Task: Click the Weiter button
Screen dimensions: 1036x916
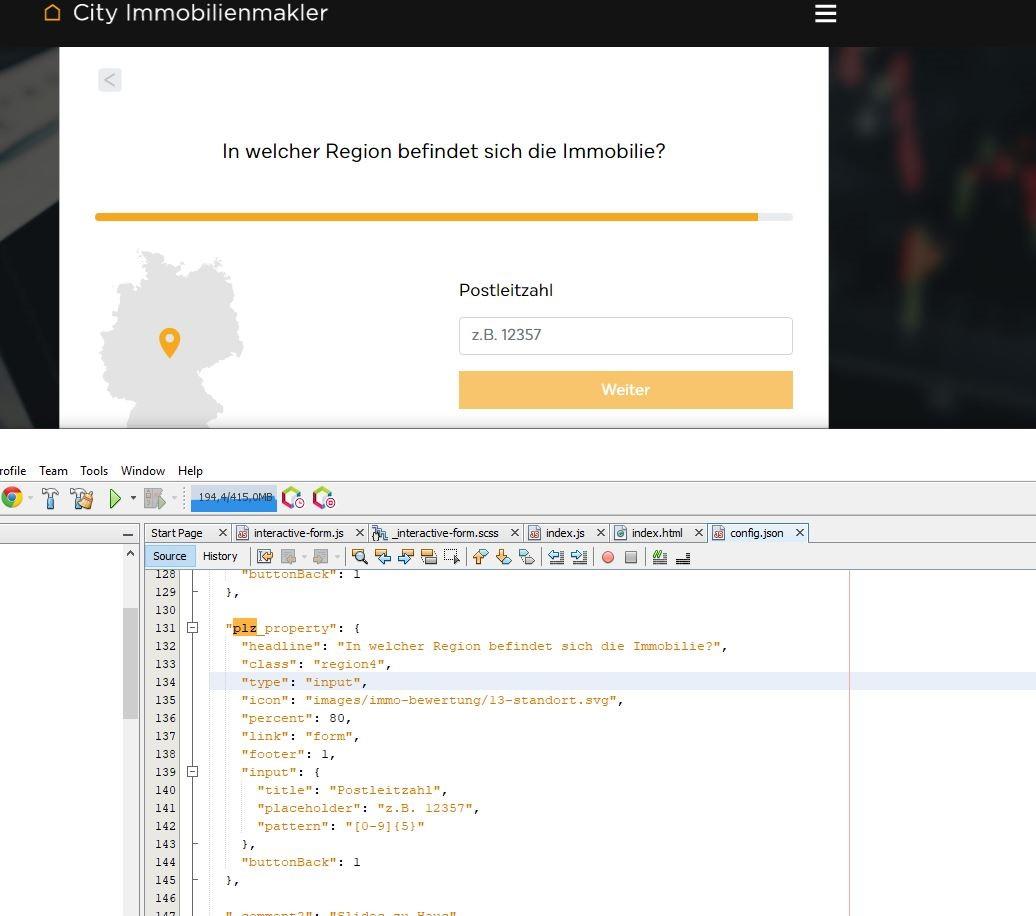Action: pos(625,390)
